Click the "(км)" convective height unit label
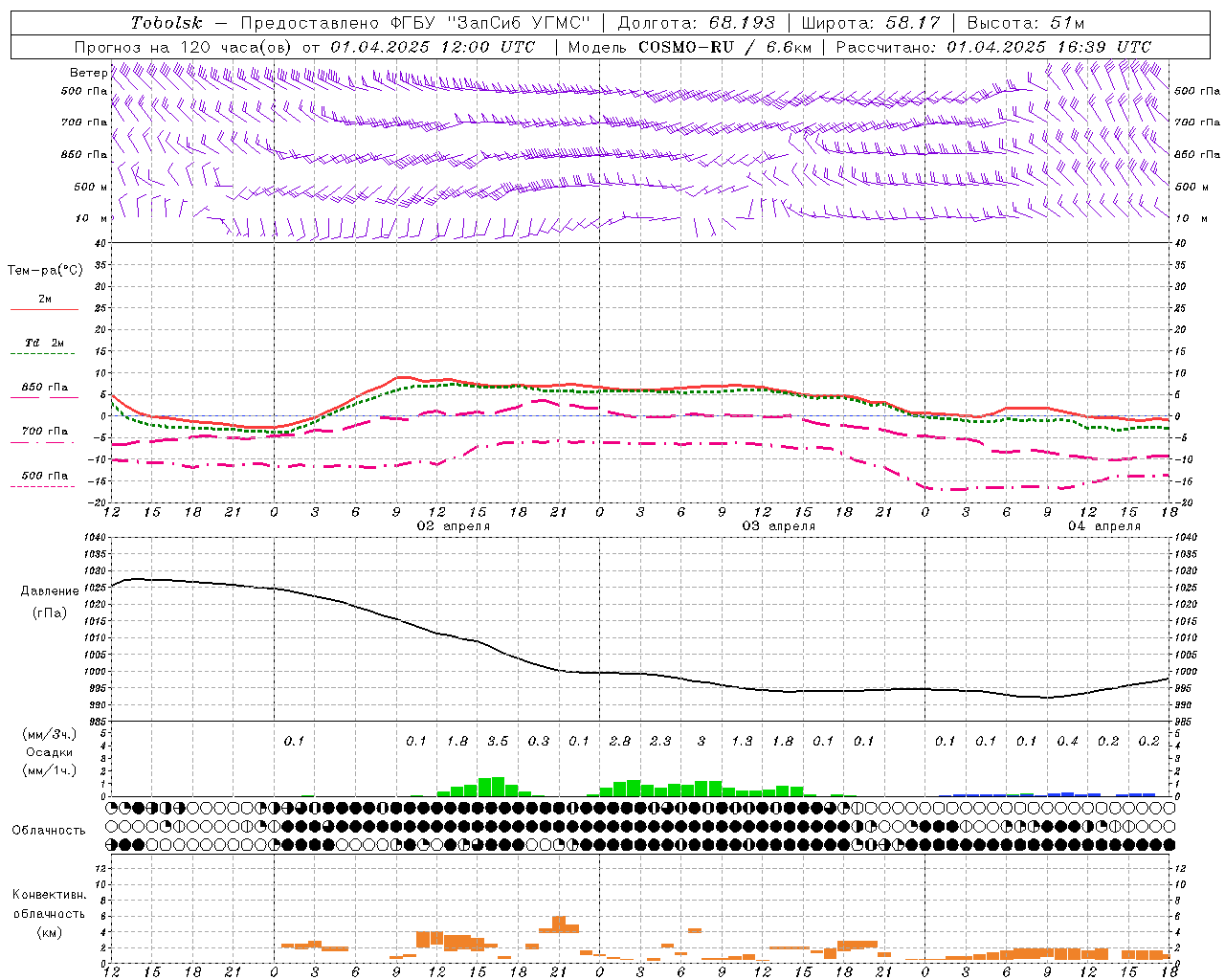1225x980 pixels. click(x=49, y=932)
